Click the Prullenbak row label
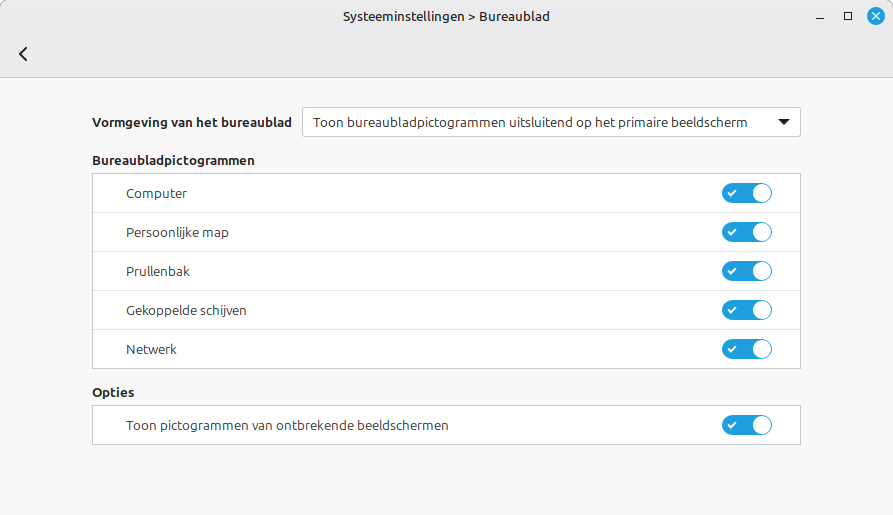The height and width of the screenshot is (515, 893). point(158,272)
